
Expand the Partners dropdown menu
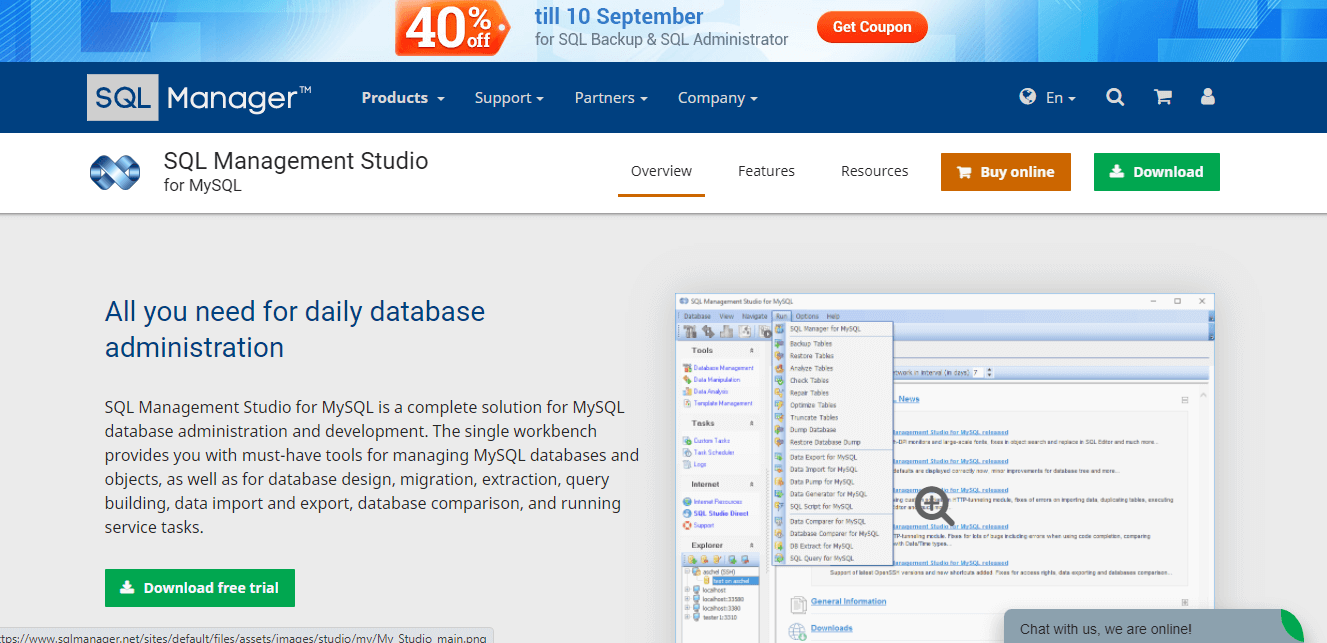[x=611, y=98]
